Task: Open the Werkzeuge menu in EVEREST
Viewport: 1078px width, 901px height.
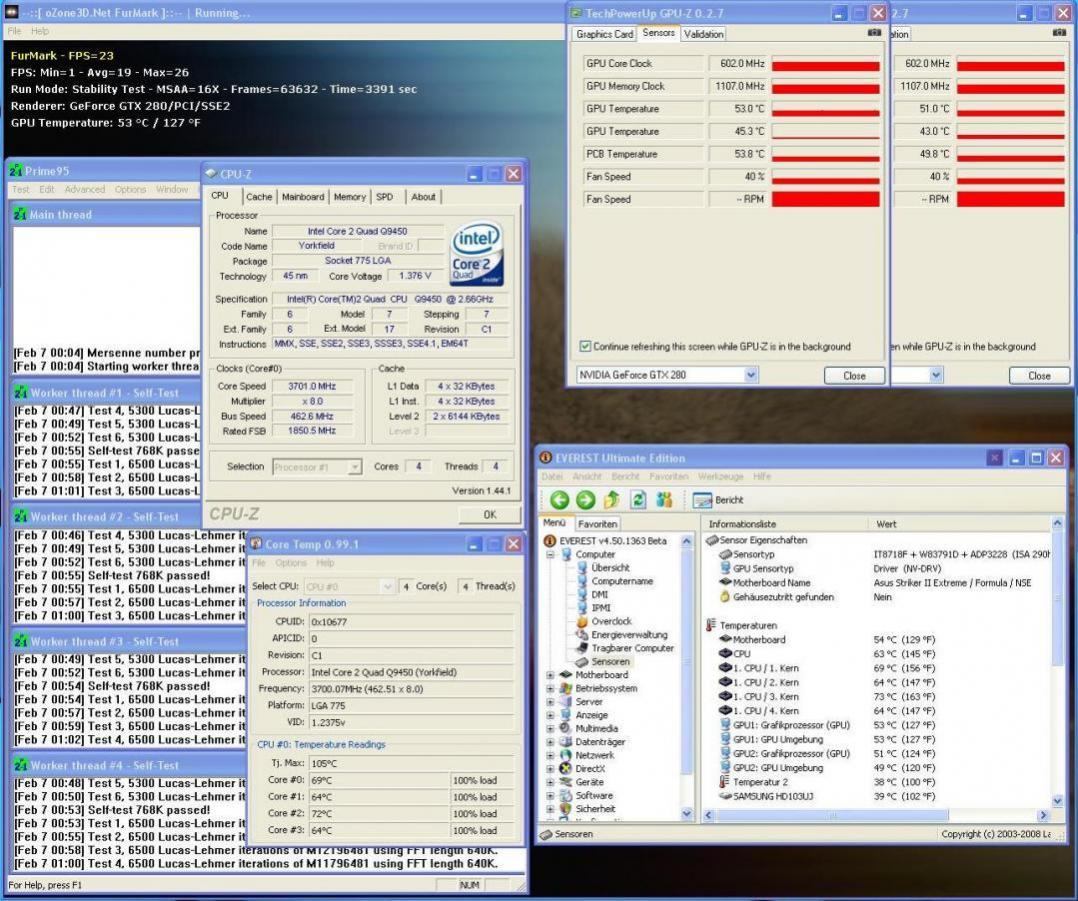Action: tap(720, 476)
